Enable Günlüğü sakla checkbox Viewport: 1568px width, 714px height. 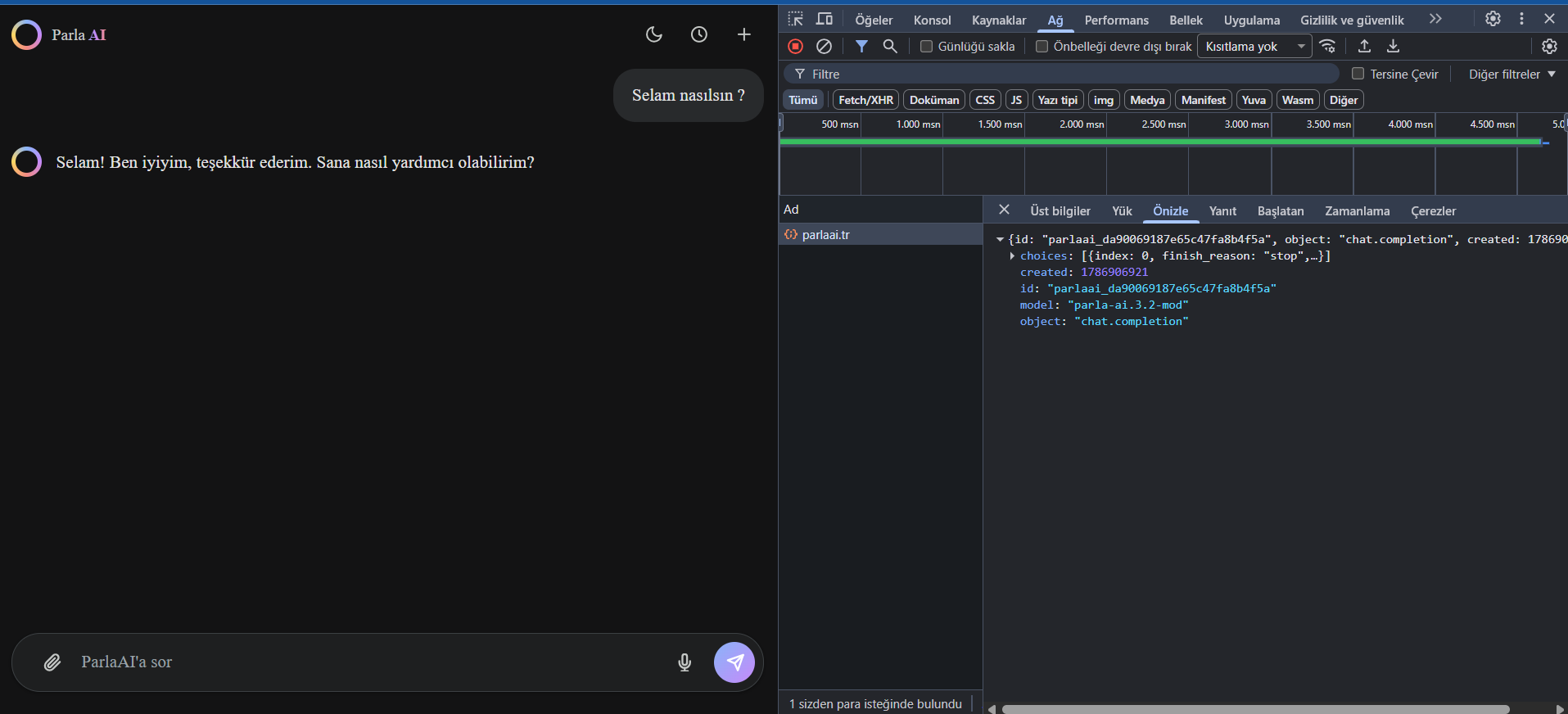pos(926,47)
